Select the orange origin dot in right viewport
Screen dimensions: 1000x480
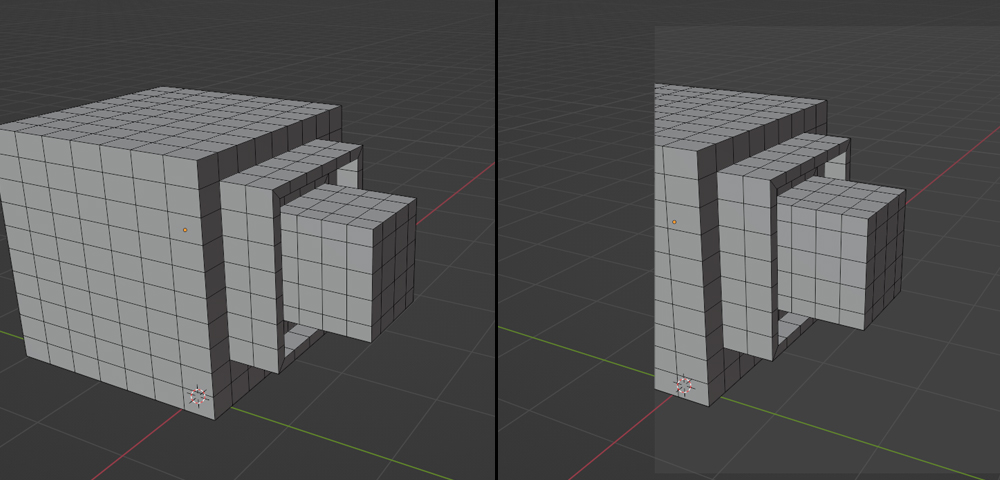tap(674, 222)
